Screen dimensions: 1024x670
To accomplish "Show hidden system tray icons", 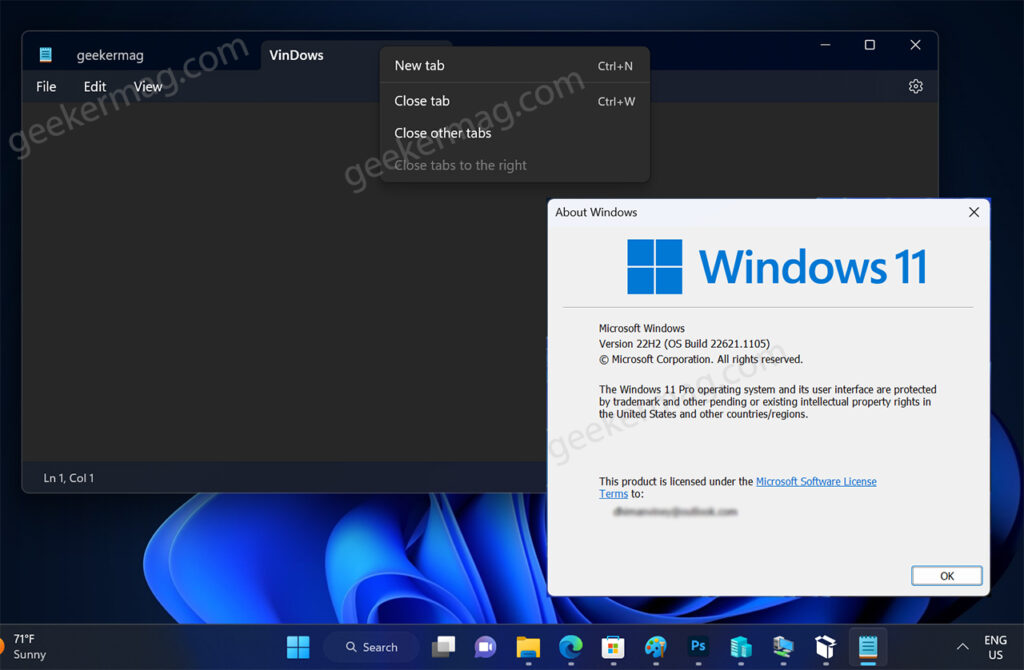I will tap(963, 646).
